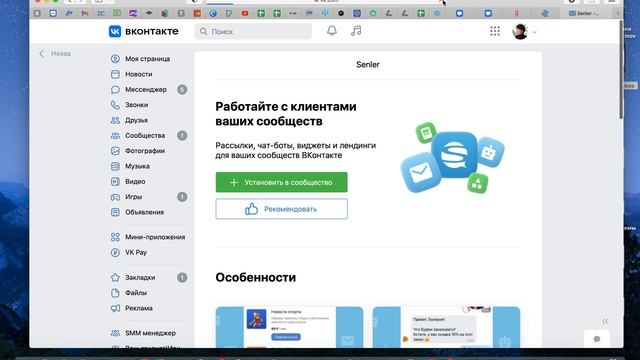The width and height of the screenshot is (640, 360).
Task: Open SMM менеджер in sidebar
Action: (x=143, y=333)
